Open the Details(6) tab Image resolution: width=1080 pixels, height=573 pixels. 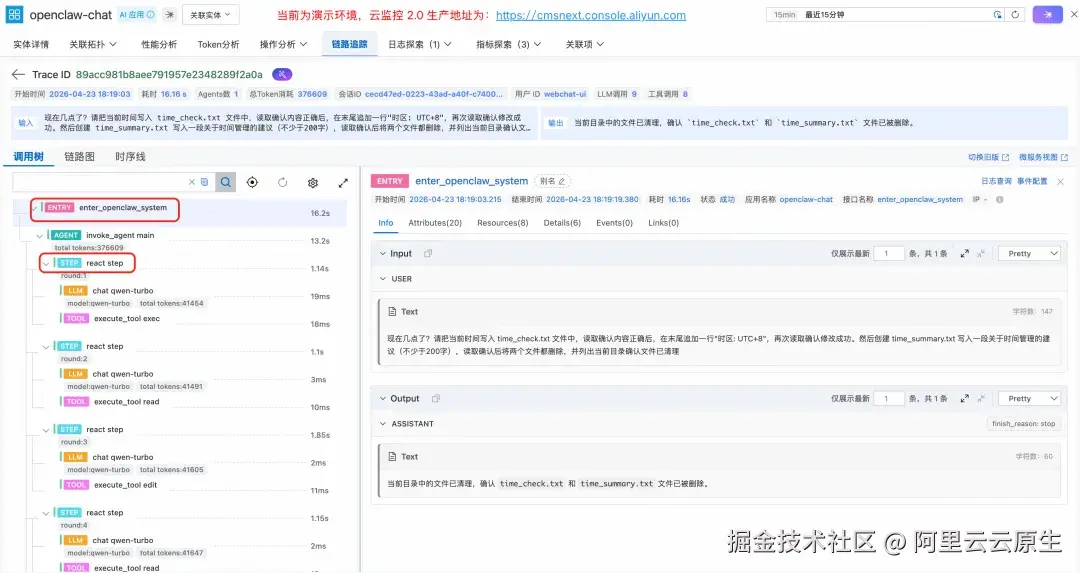coord(562,223)
